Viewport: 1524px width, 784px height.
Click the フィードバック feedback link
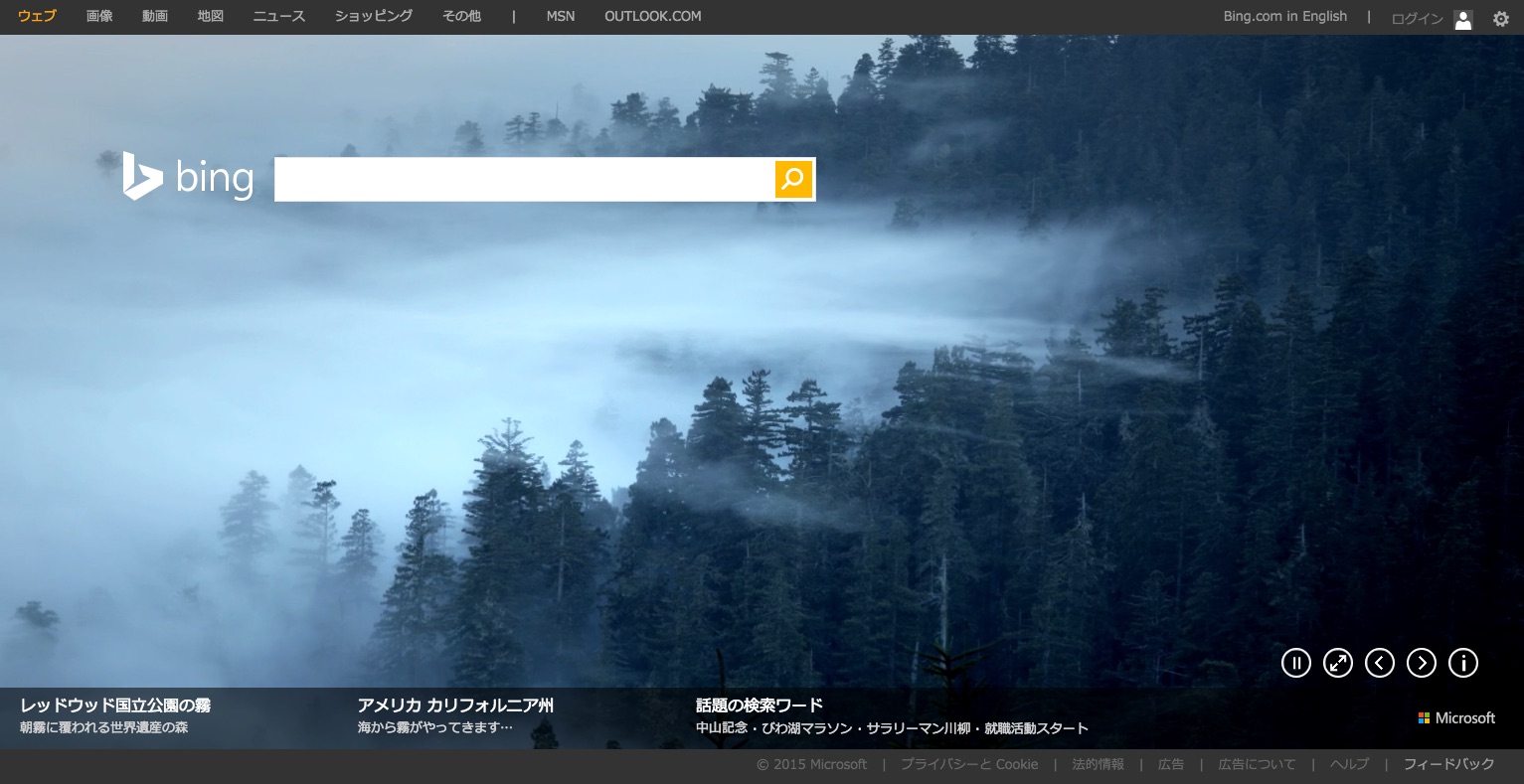point(1448,764)
